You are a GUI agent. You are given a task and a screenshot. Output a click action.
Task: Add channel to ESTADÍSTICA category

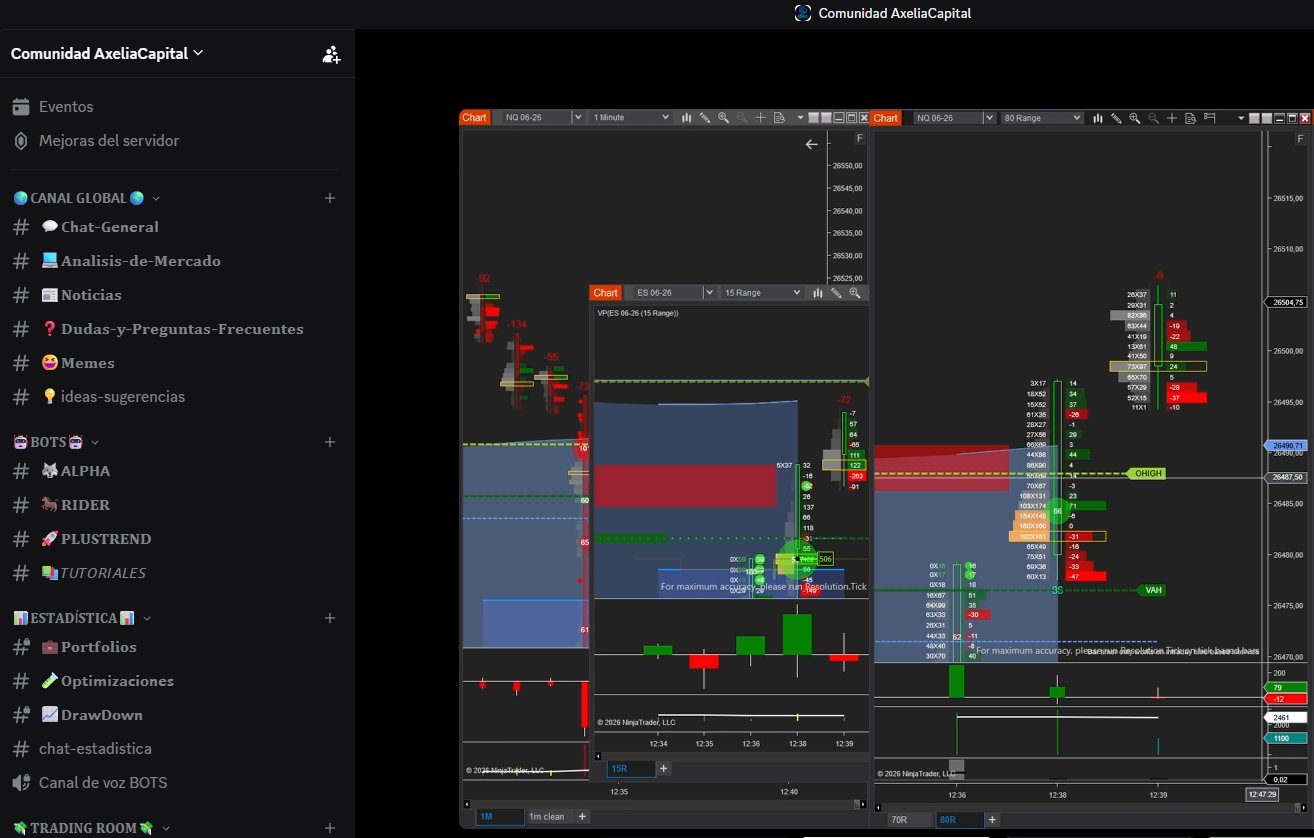point(330,618)
